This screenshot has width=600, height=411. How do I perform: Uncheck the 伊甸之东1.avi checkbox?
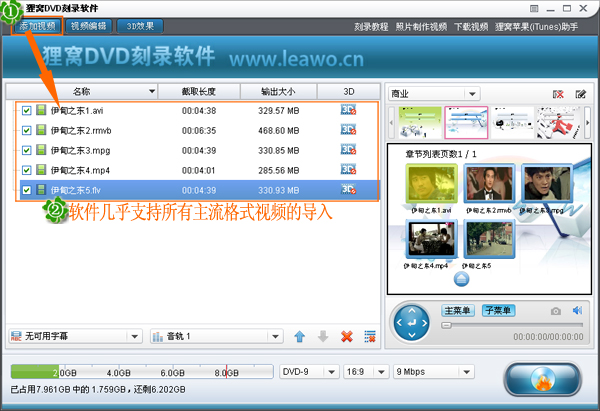[x=26, y=111]
